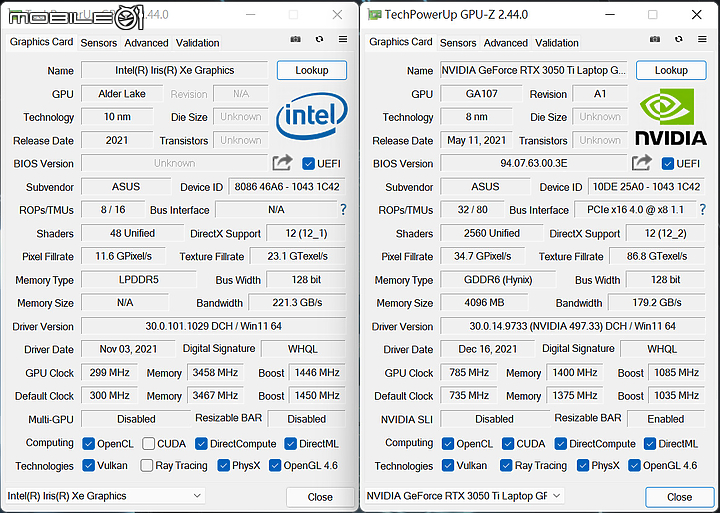Click the NVIDIA logo image
This screenshot has width=720, height=513.
point(671,117)
